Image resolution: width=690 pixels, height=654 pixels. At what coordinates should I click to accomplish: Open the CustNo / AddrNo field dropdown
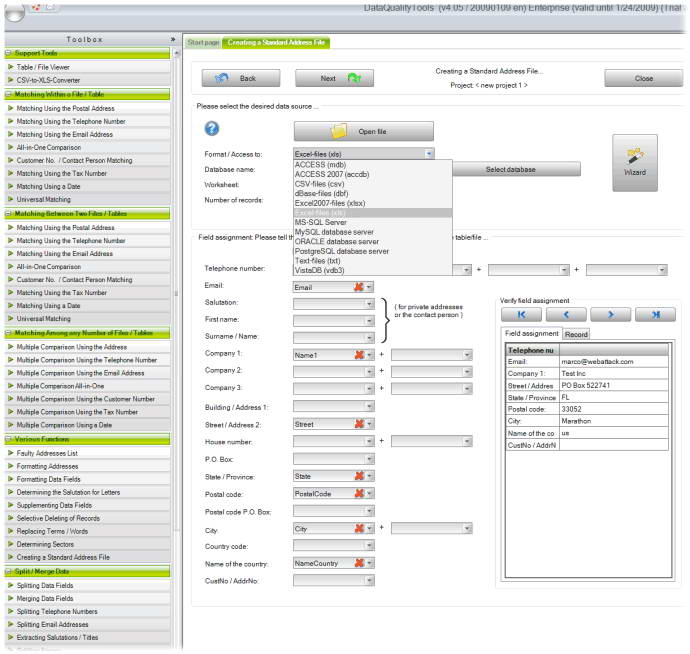[x=369, y=581]
